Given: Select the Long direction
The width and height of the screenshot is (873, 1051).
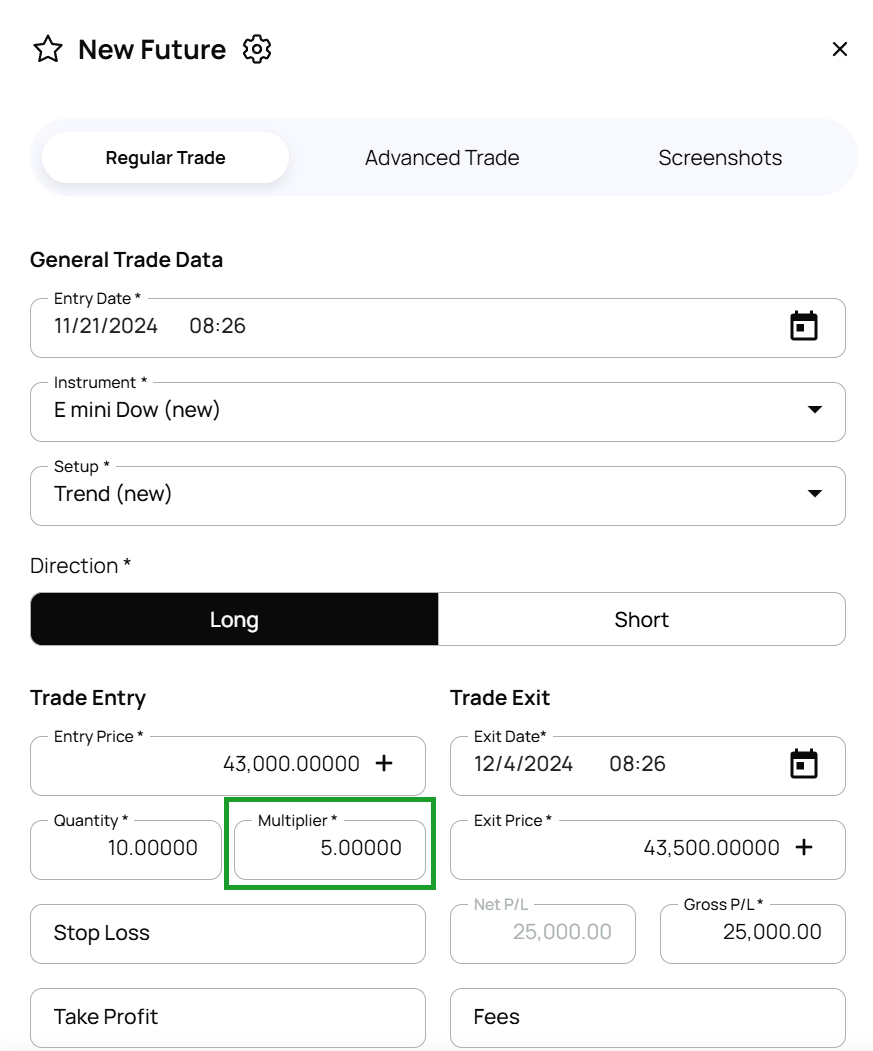Looking at the screenshot, I should coord(234,620).
